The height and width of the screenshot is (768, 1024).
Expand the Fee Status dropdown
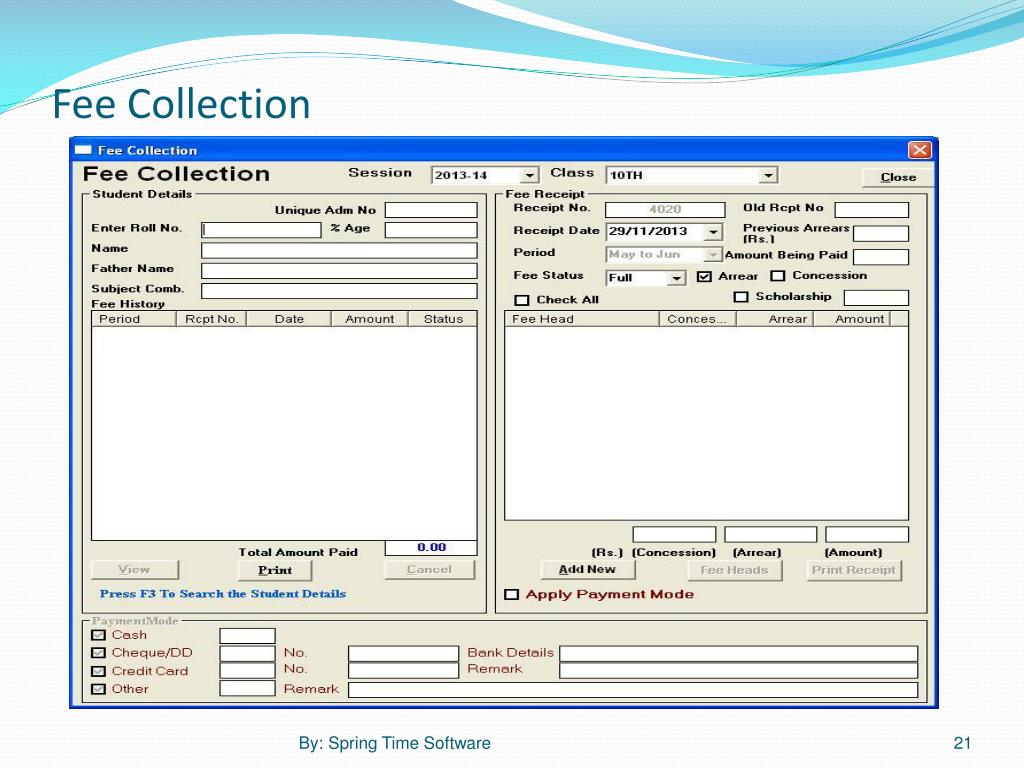(x=677, y=278)
